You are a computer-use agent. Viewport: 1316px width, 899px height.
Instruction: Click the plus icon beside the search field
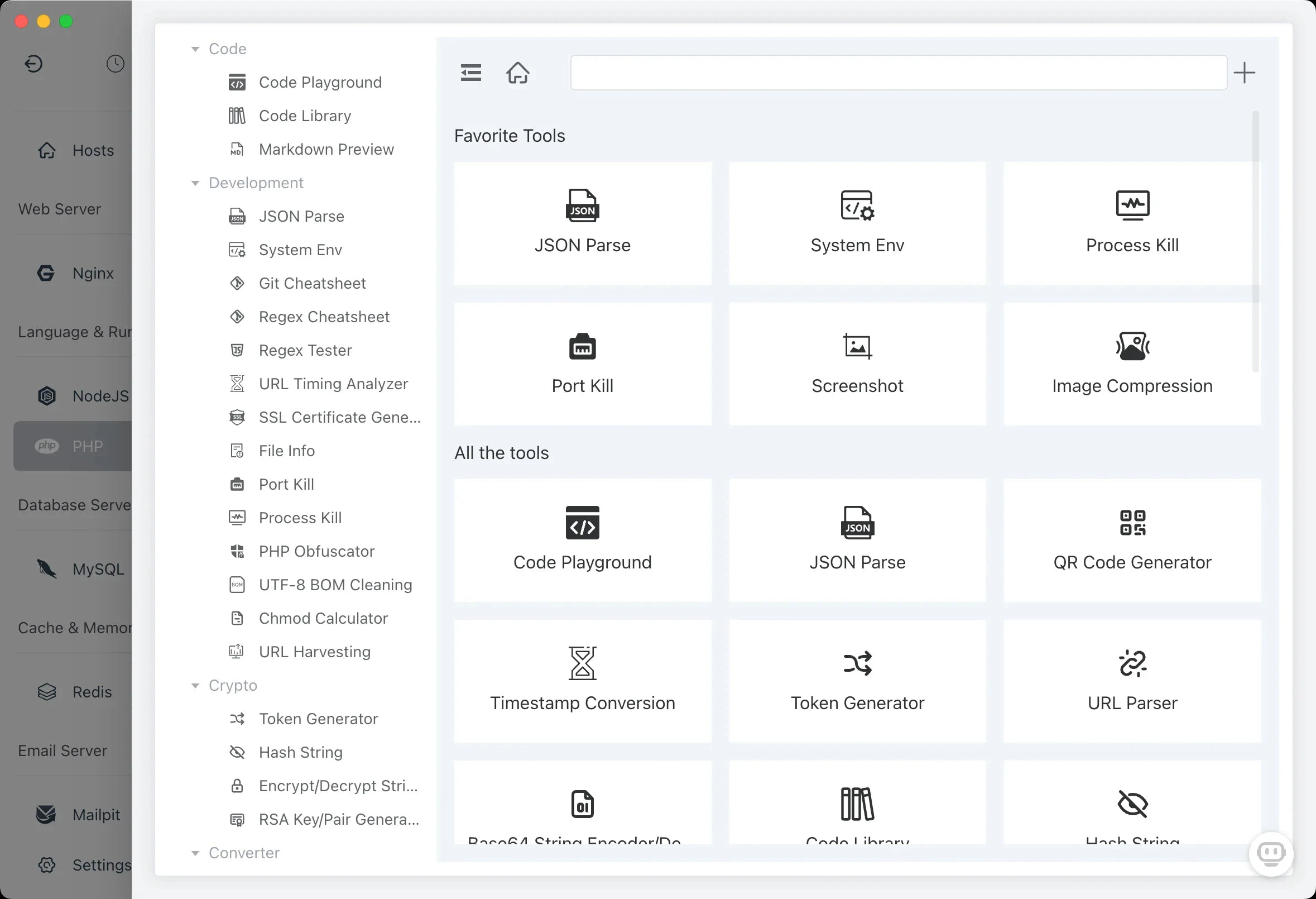tap(1244, 73)
